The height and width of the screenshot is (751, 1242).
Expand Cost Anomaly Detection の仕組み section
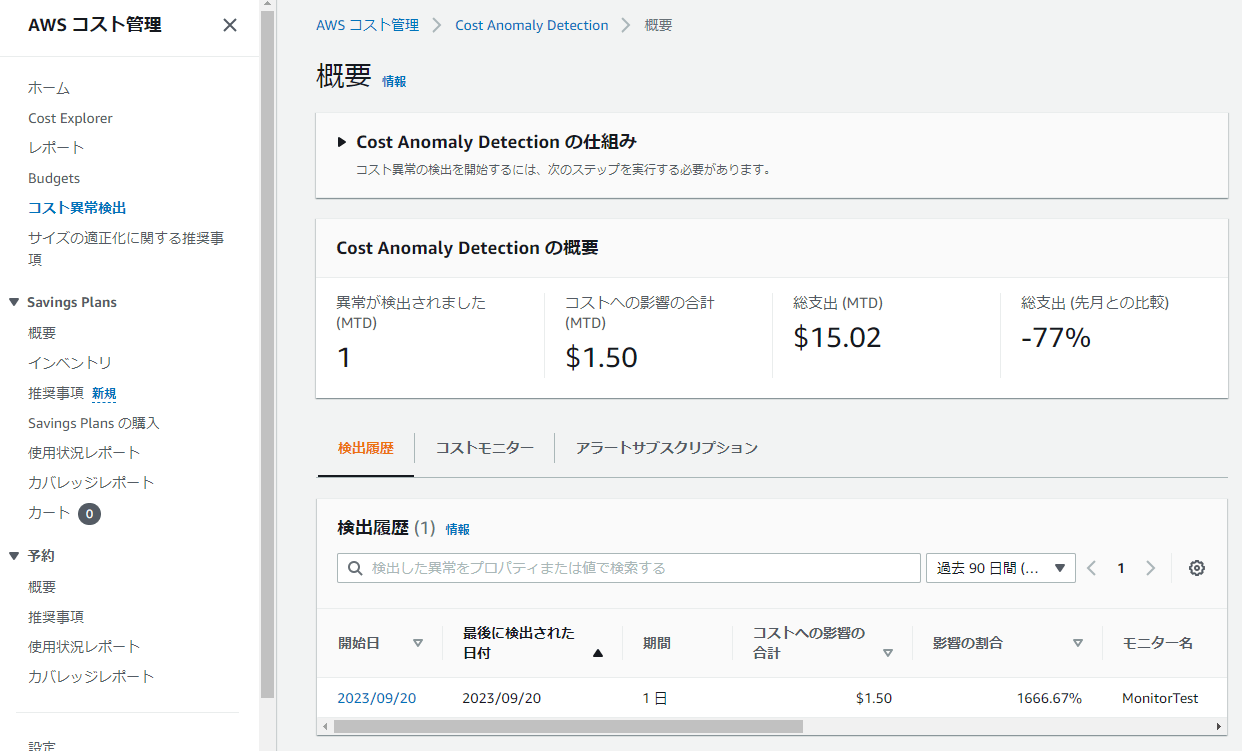click(x=342, y=142)
